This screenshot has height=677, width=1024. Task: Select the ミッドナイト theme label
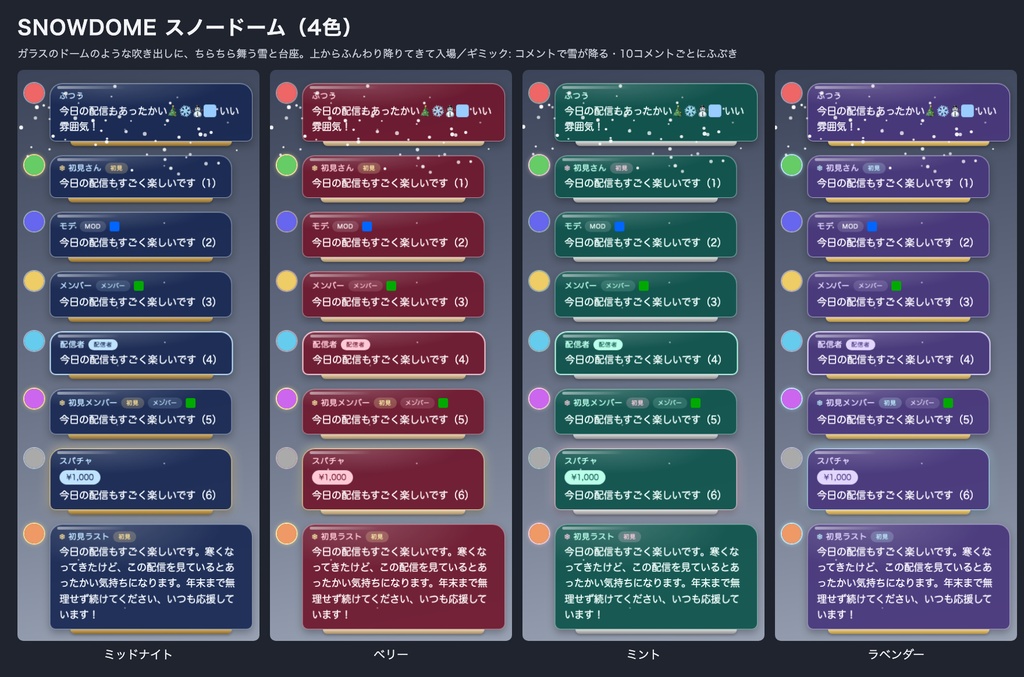coord(138,654)
